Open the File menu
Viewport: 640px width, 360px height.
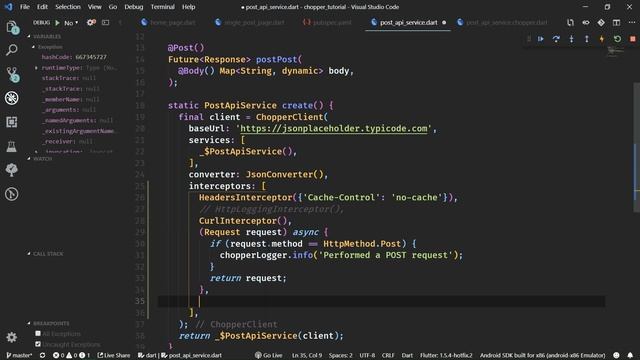point(25,7)
